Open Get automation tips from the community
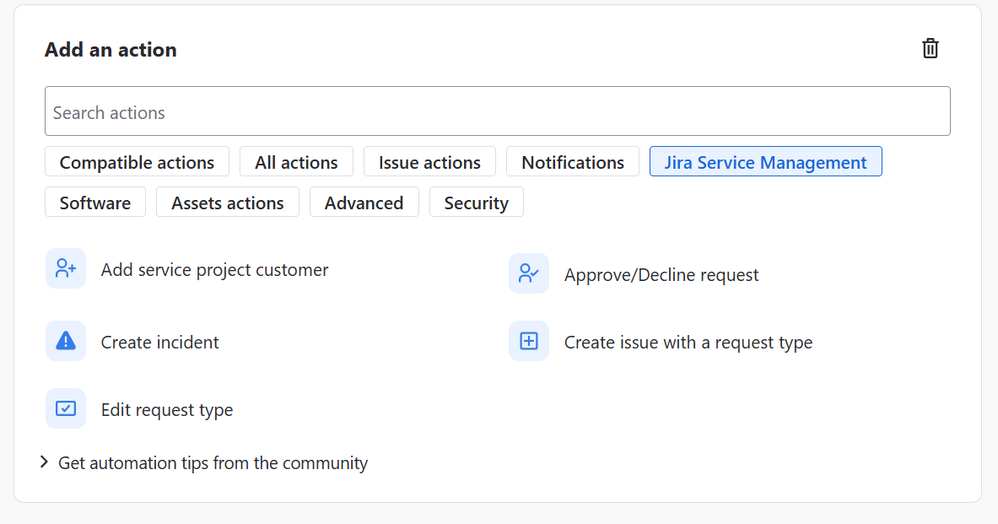This screenshot has height=524, width=998. coord(213,463)
